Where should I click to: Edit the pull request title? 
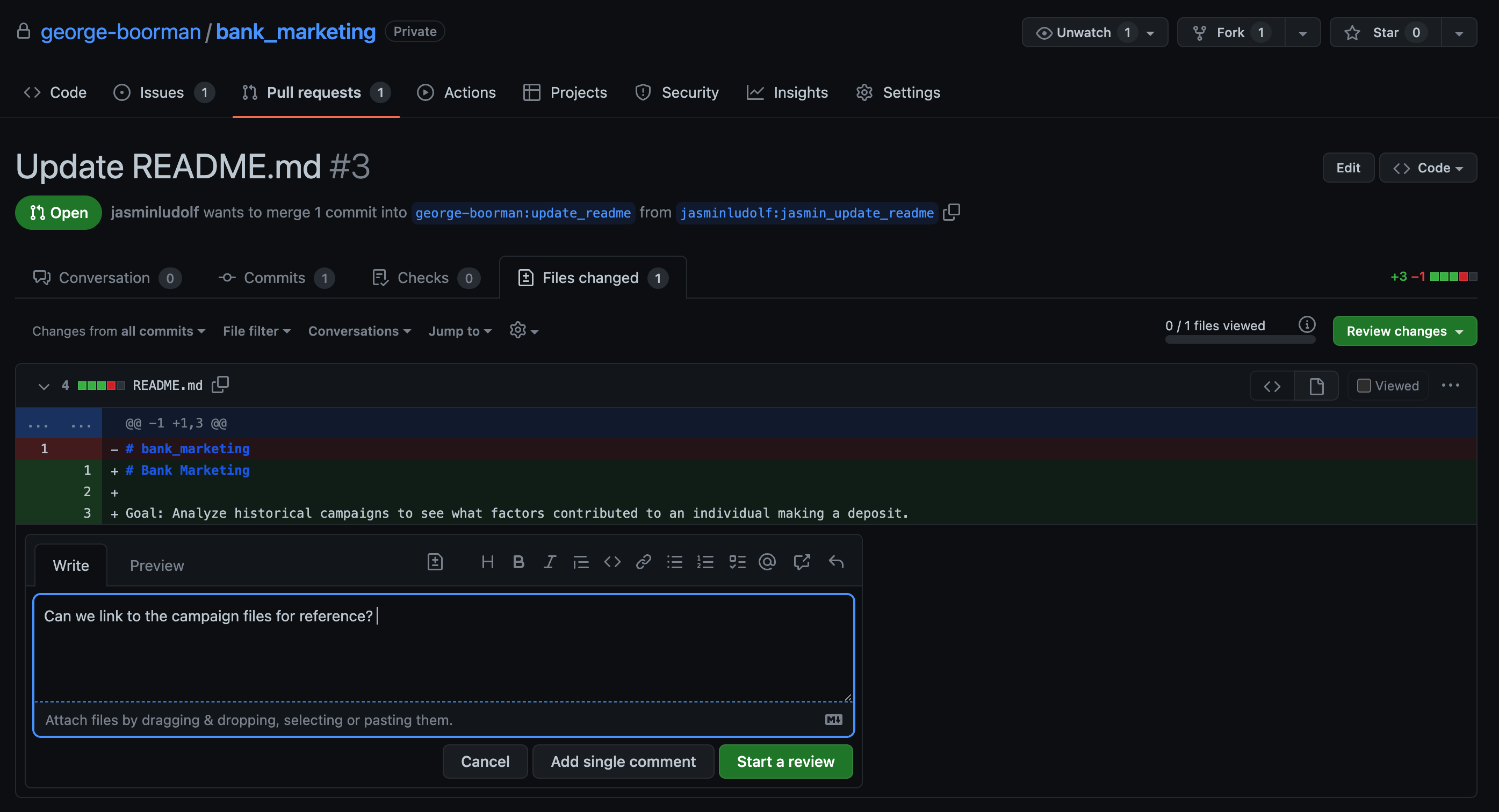click(1347, 168)
